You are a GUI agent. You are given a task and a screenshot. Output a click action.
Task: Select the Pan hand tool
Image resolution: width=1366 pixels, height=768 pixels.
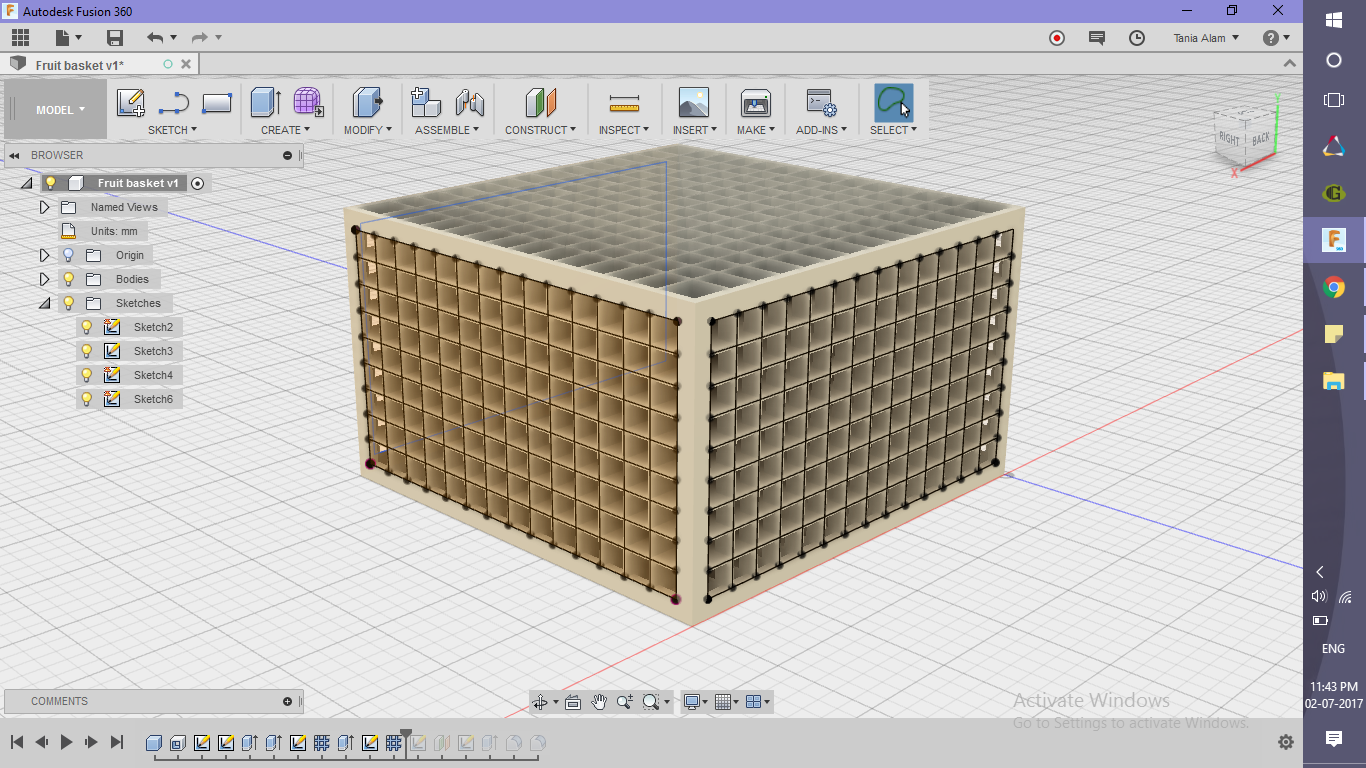click(x=599, y=702)
